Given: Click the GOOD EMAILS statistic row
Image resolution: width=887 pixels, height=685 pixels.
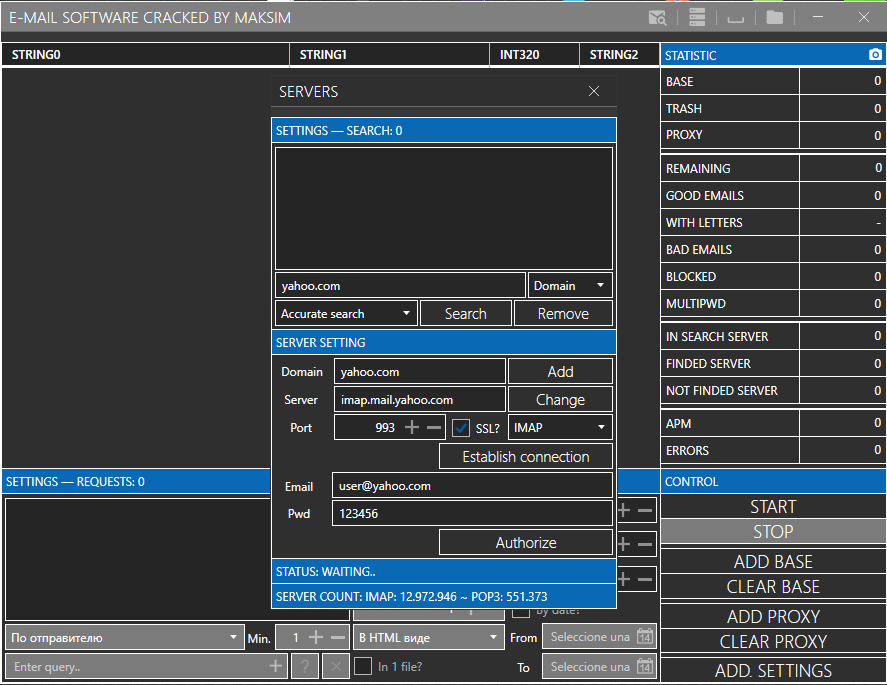Looking at the screenshot, I should pyautogui.click(x=773, y=196).
